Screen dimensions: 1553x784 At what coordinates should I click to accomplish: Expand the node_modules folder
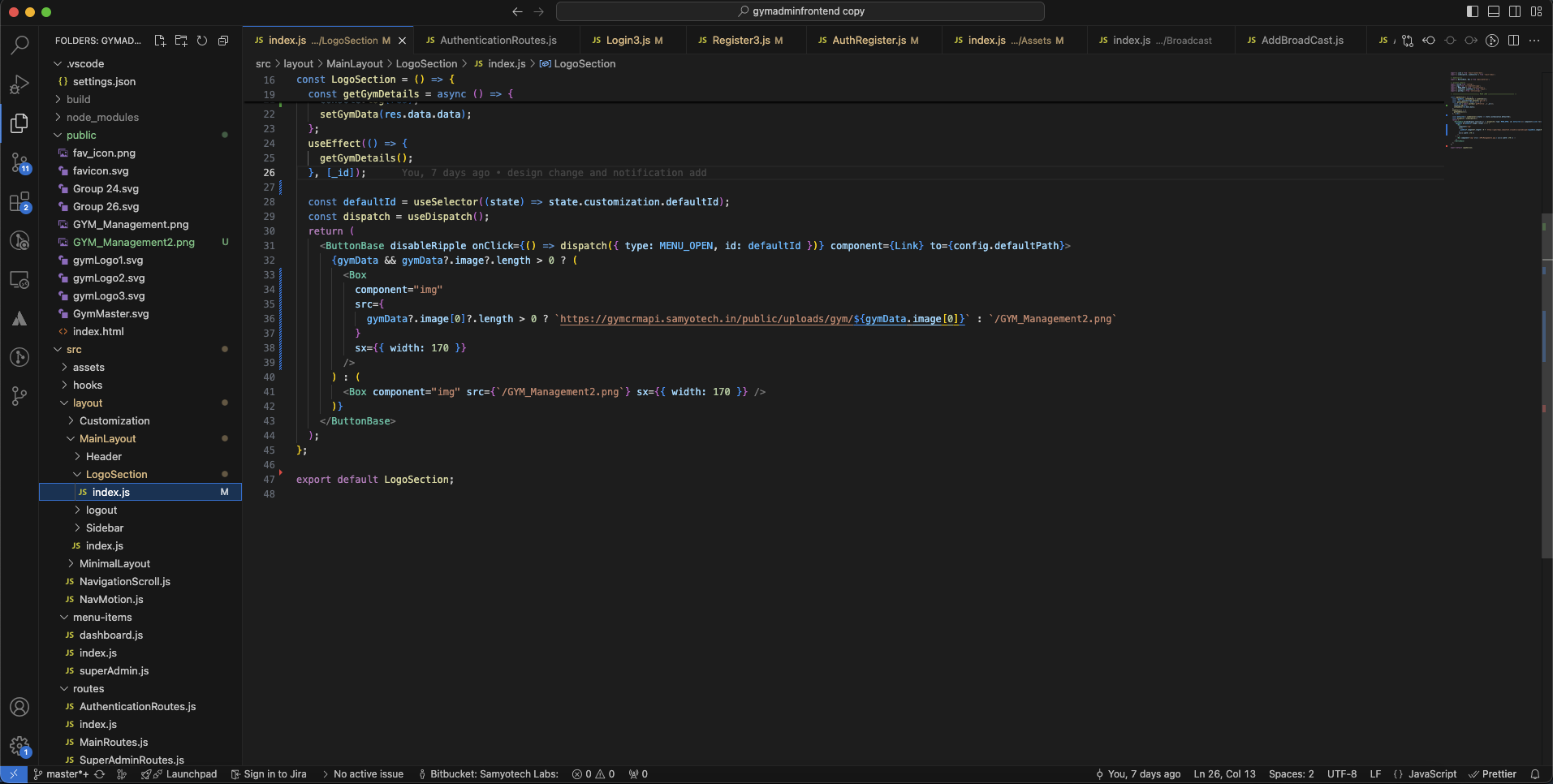tap(102, 117)
